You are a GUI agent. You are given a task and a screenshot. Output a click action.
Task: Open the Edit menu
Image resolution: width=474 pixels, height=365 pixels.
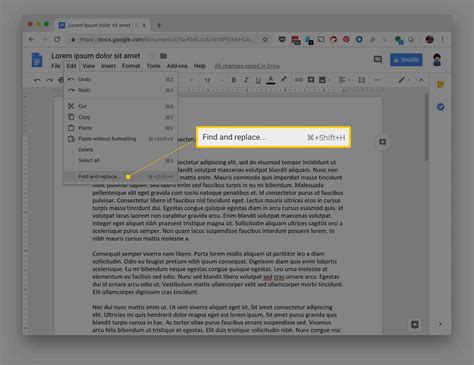pyautogui.click(x=71, y=66)
